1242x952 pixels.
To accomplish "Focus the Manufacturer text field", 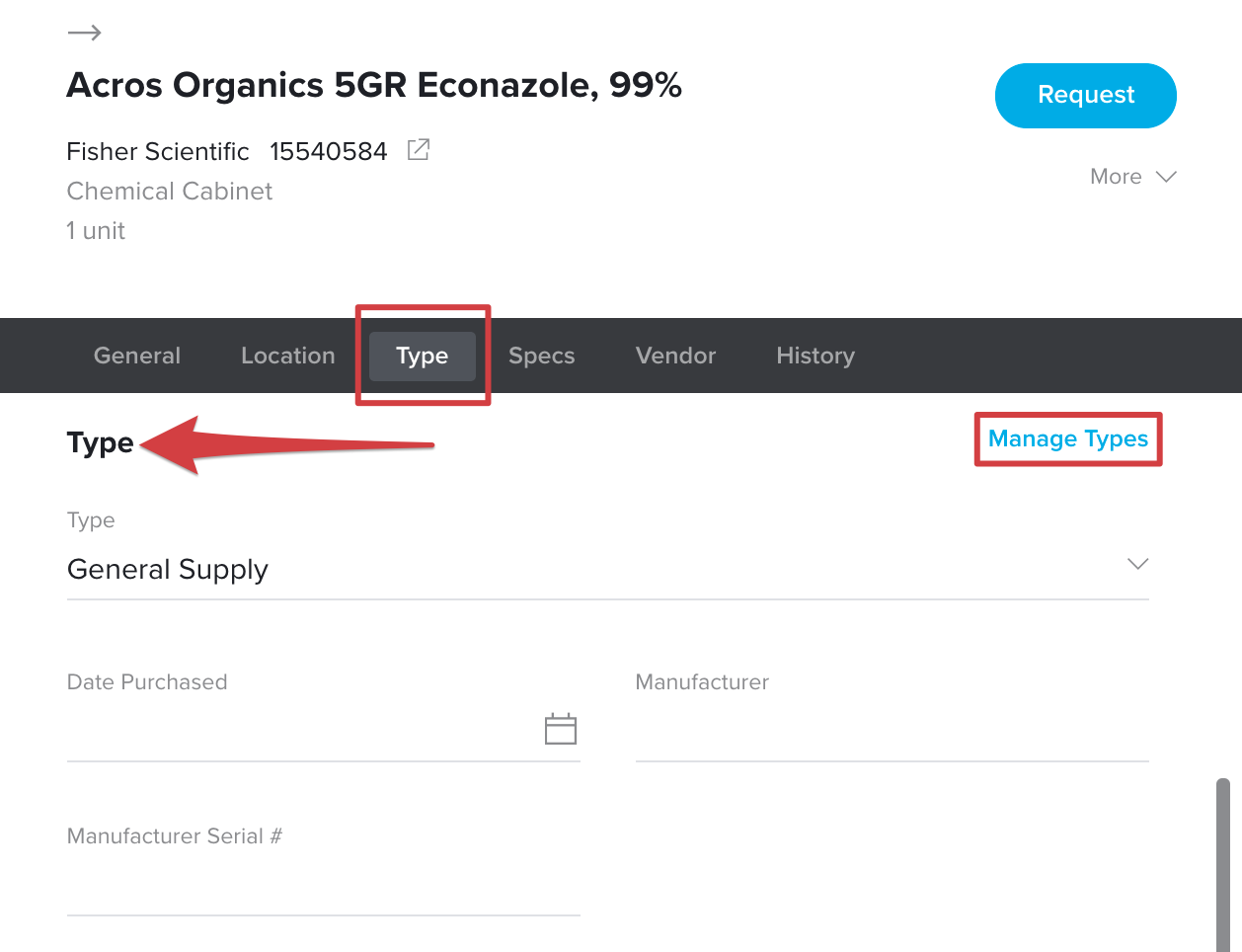I will (893, 731).
